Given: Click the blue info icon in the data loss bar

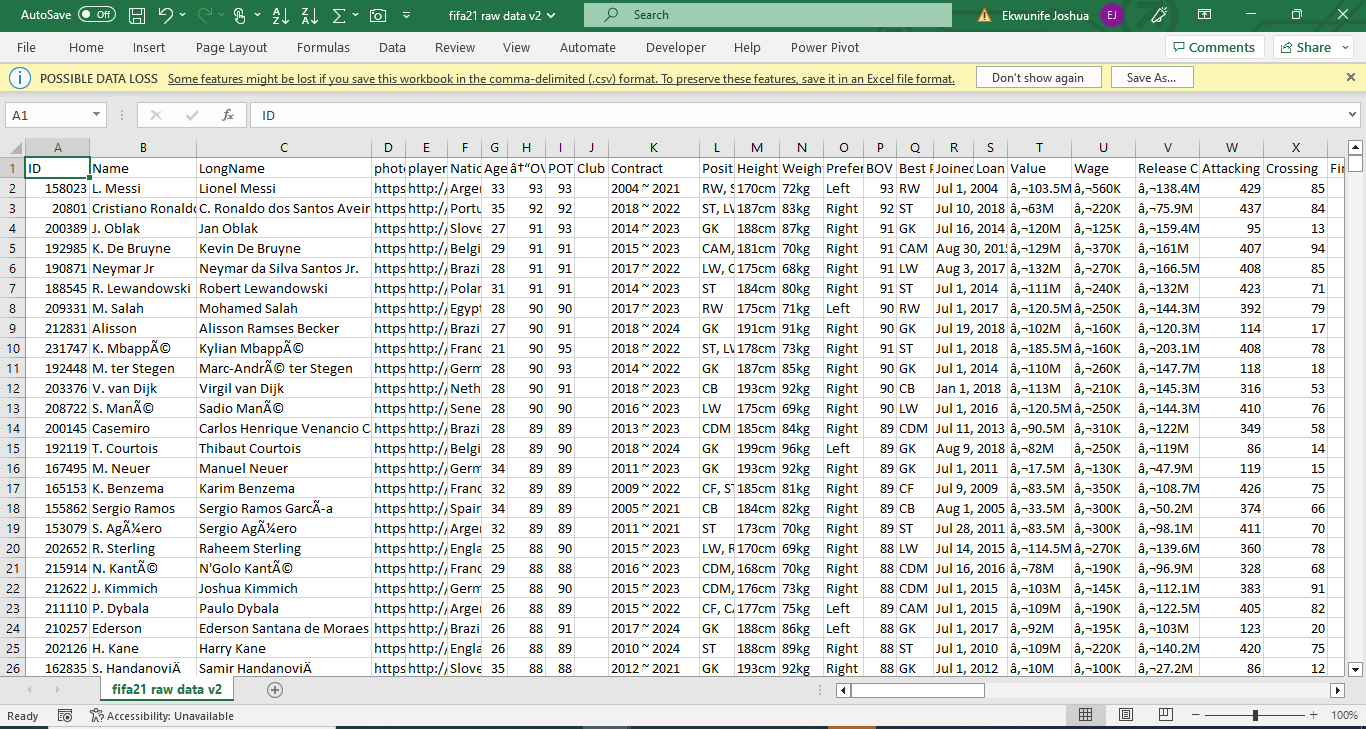Looking at the screenshot, I should pos(21,78).
